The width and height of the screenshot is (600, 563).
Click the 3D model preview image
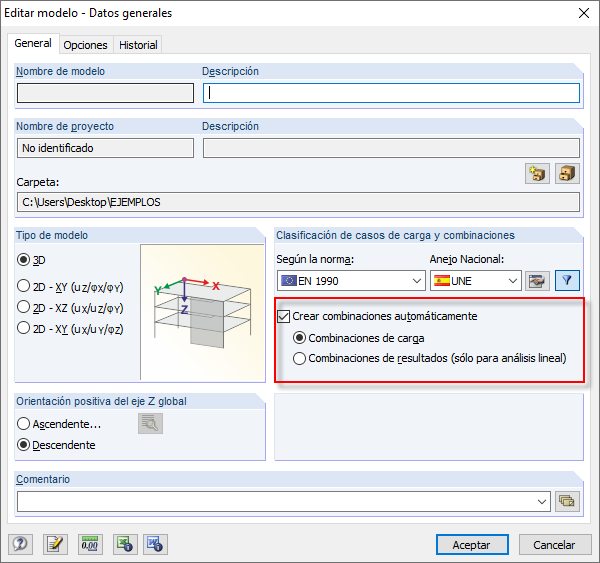[x=202, y=312]
